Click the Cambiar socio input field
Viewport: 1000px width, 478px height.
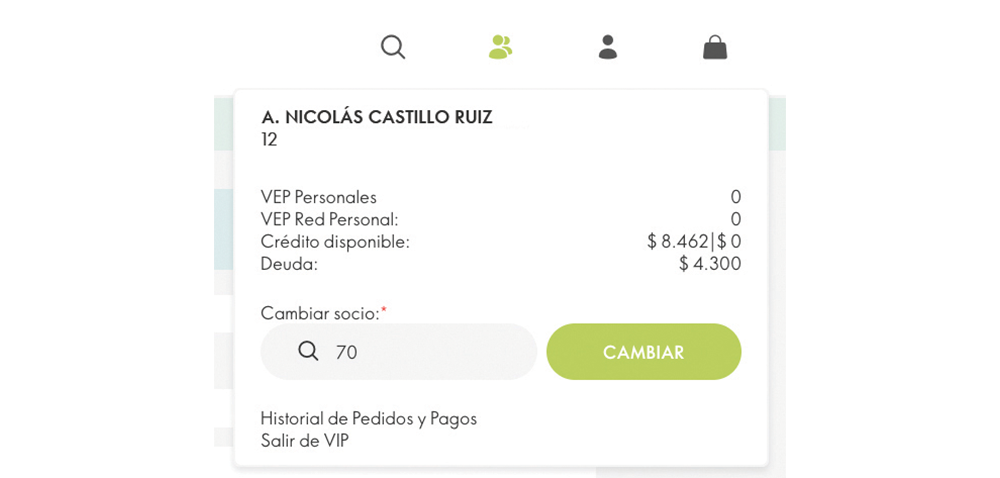click(430, 352)
